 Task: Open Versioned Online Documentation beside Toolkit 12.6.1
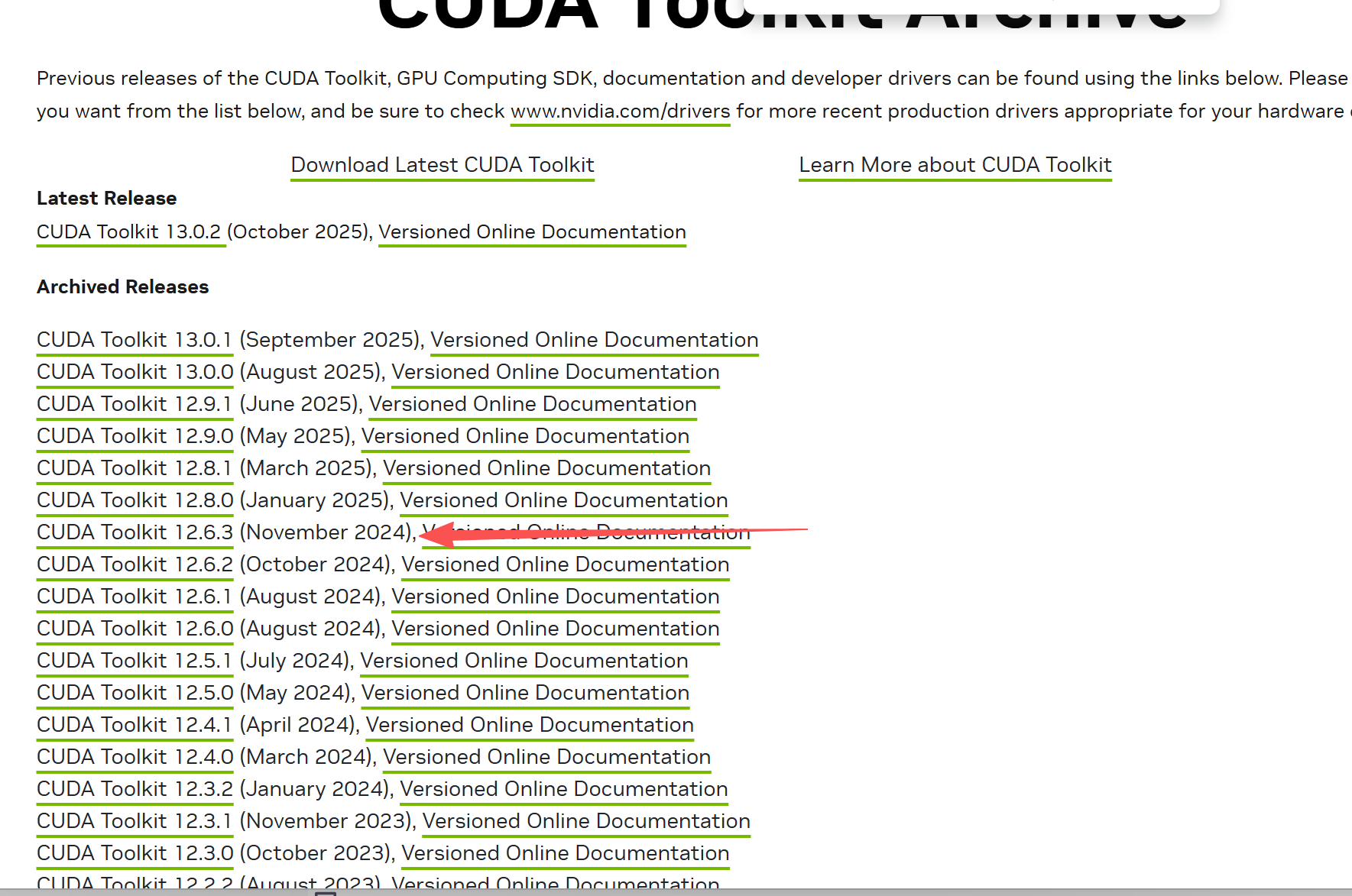click(556, 597)
